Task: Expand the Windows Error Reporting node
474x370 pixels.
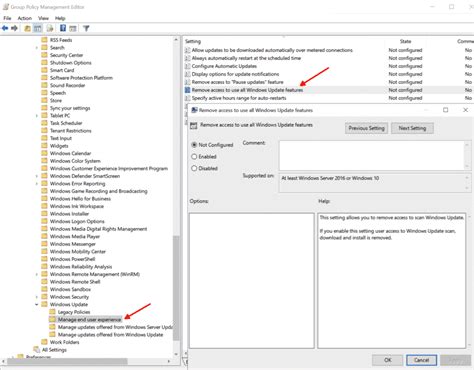Action: pos(37,184)
